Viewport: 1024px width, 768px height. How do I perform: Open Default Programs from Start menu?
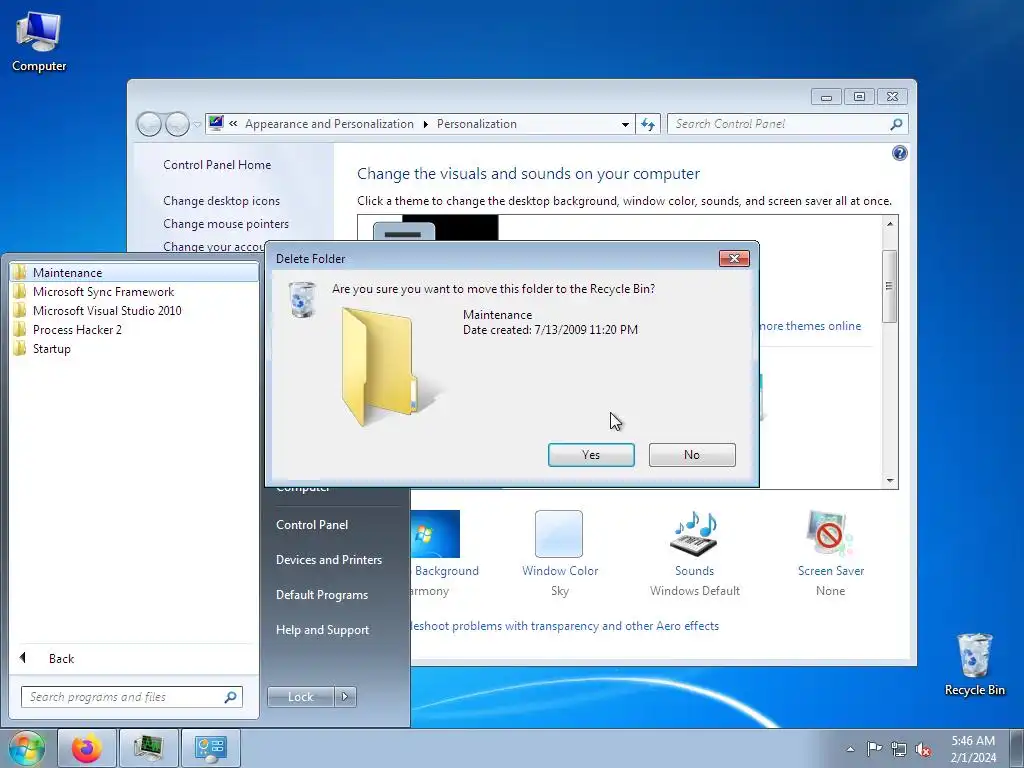coord(322,595)
